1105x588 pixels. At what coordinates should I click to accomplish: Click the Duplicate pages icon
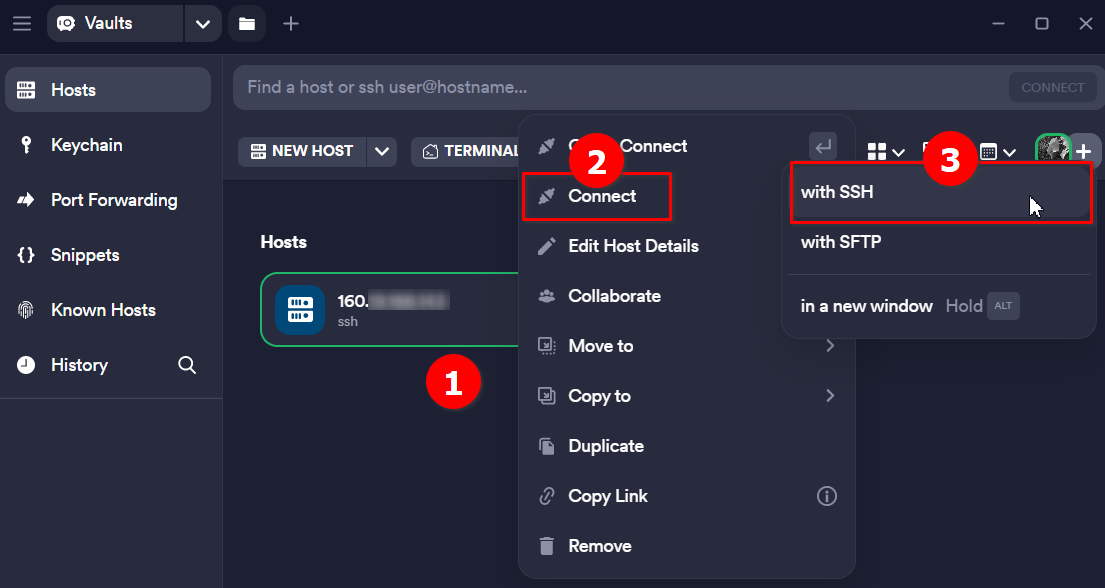(x=546, y=446)
